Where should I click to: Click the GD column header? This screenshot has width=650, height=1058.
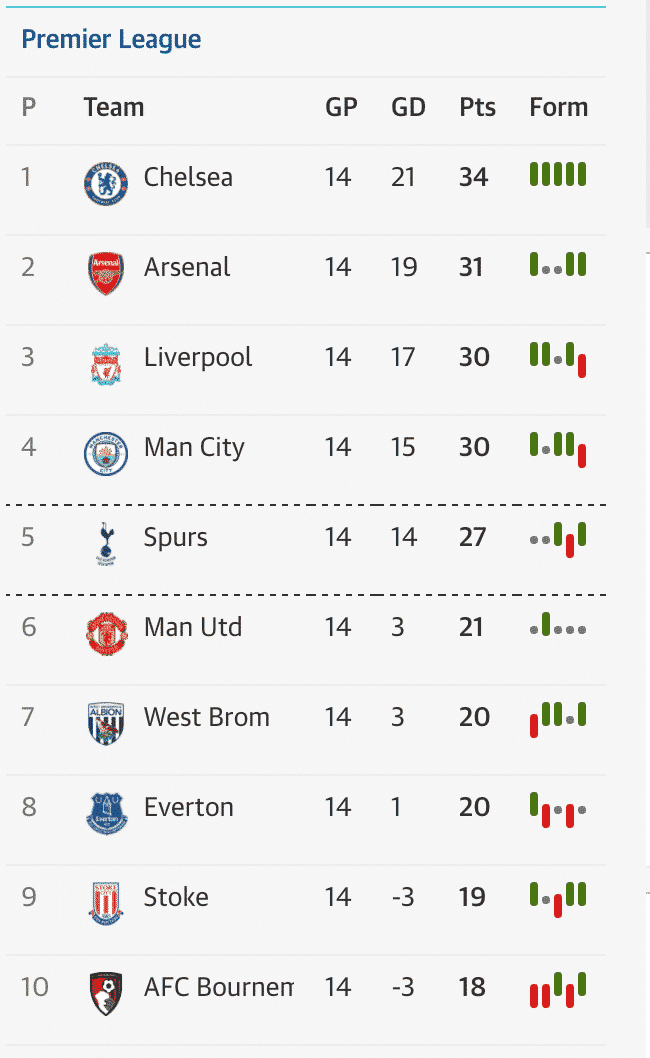click(x=408, y=107)
